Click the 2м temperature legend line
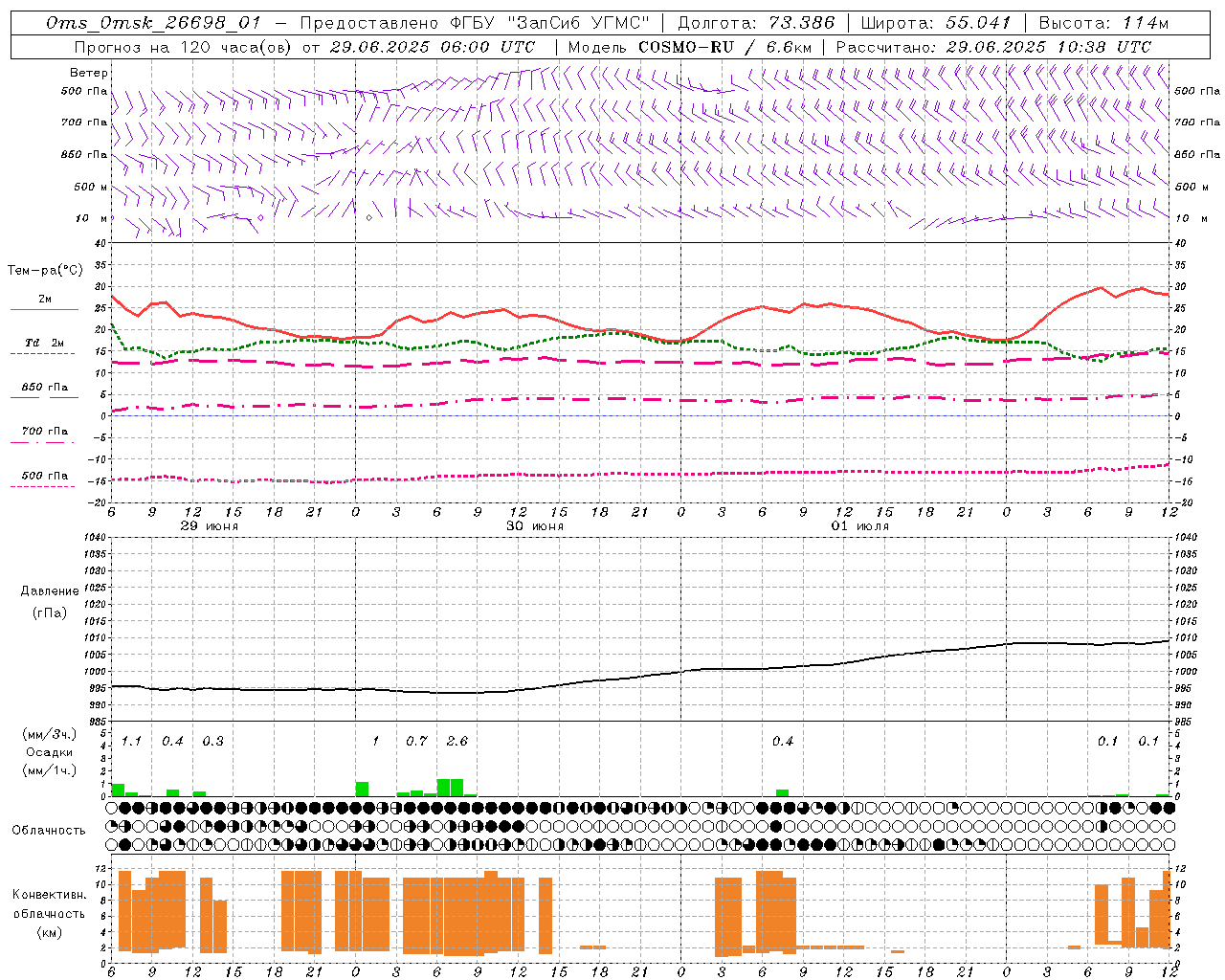 44,301
